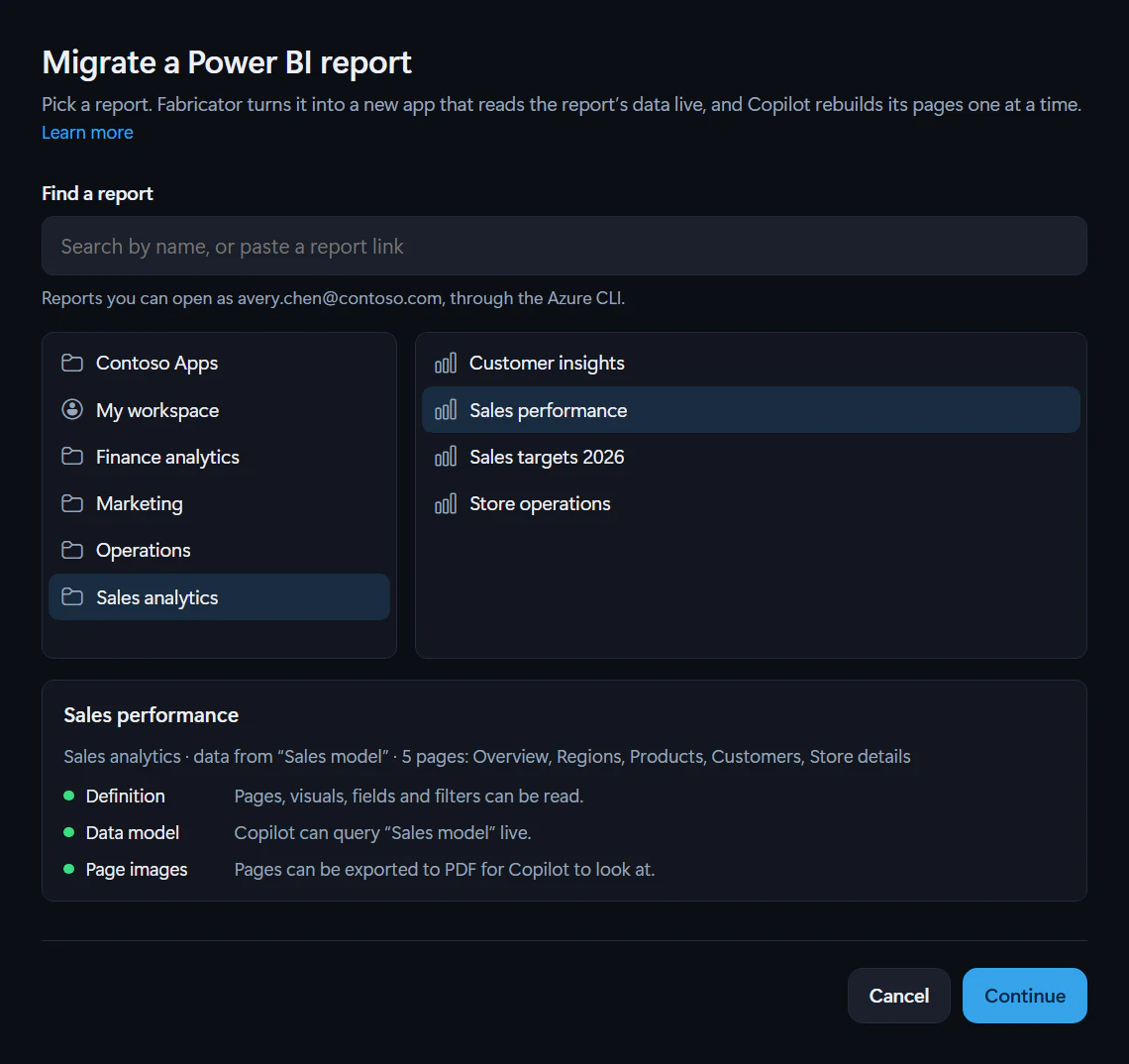Click the Sales performance report chart icon
The width and height of the screenshot is (1129, 1064).
click(x=446, y=410)
